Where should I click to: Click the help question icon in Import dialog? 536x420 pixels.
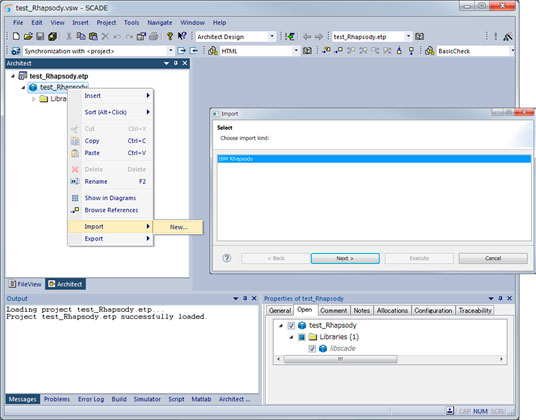227,258
